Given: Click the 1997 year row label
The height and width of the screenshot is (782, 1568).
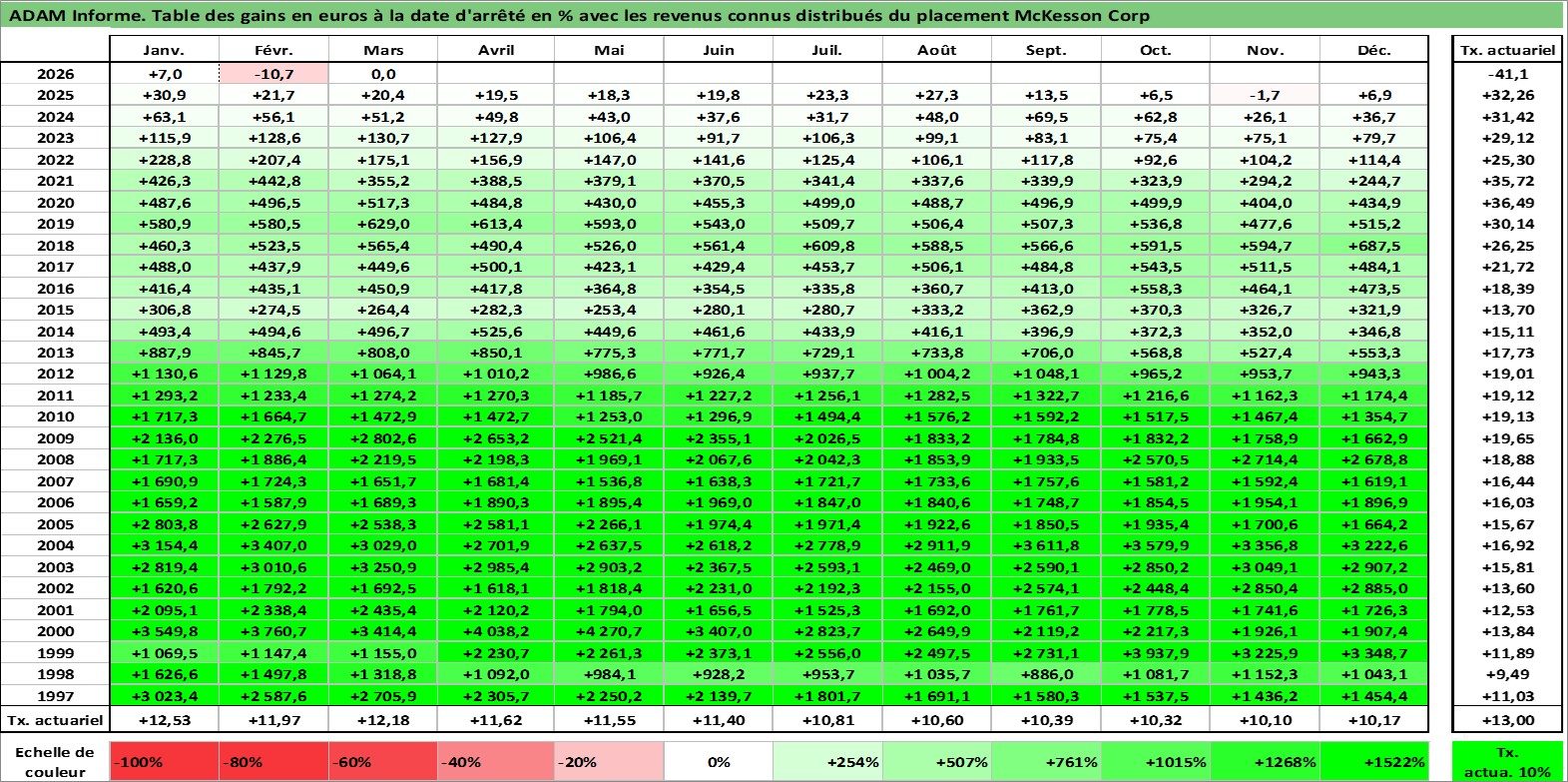Looking at the screenshot, I should [55, 696].
